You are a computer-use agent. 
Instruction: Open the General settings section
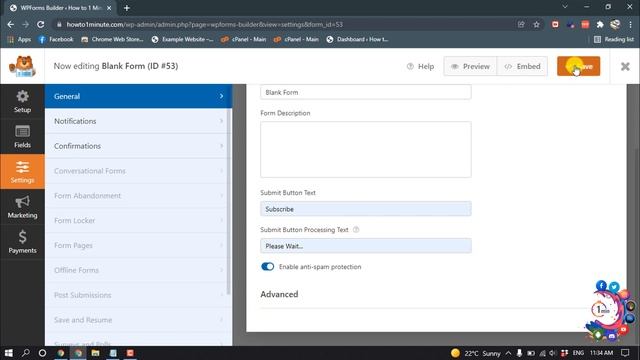click(x=138, y=96)
